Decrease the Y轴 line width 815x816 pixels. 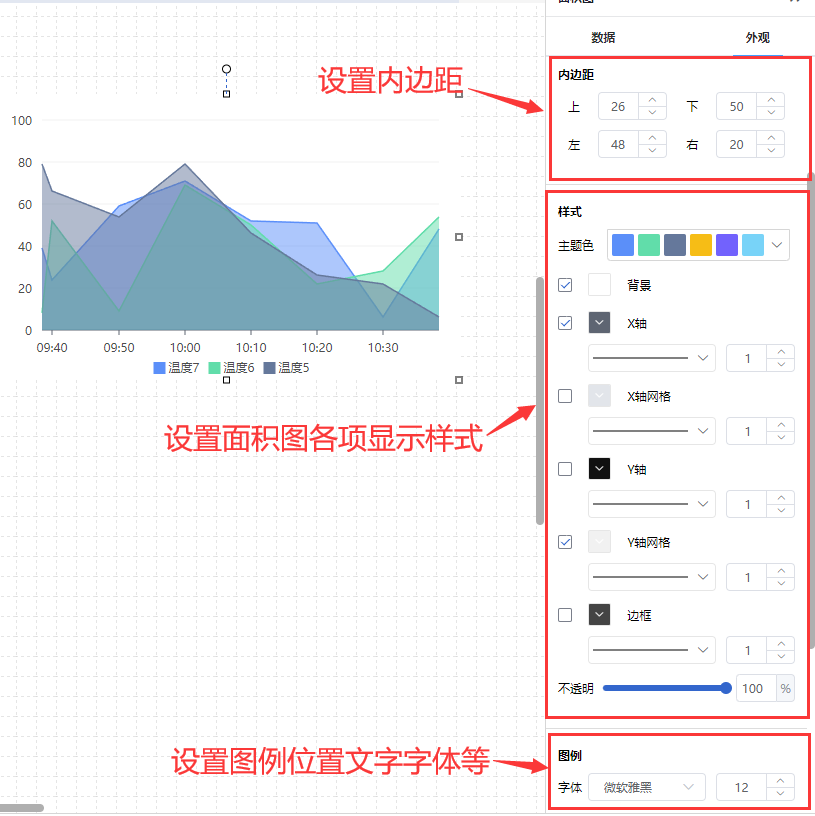(x=781, y=511)
